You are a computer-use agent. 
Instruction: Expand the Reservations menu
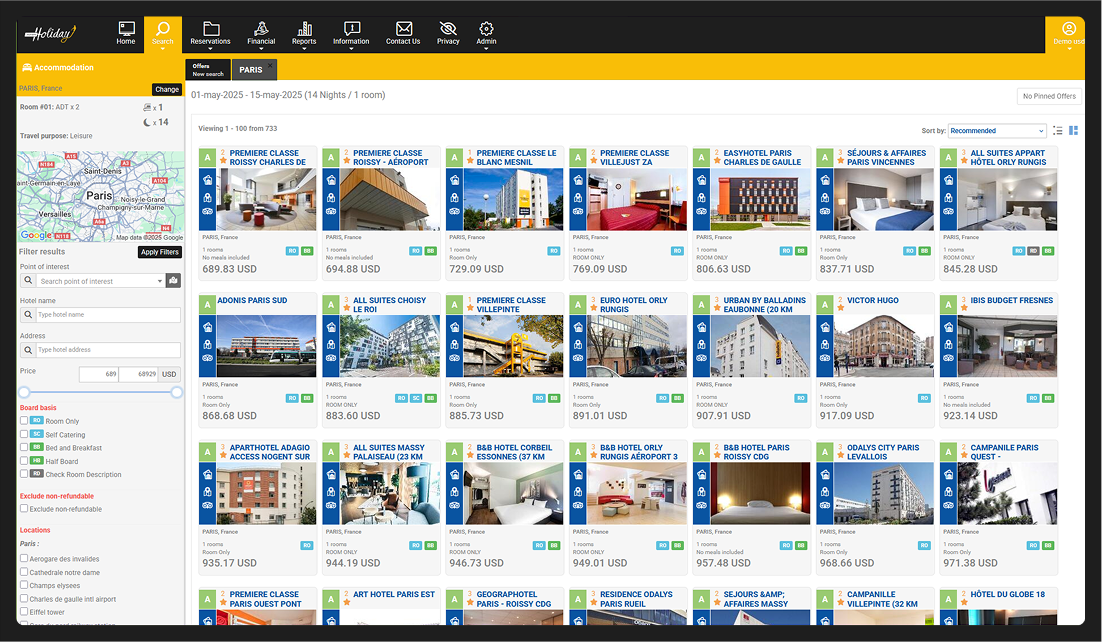[210, 34]
